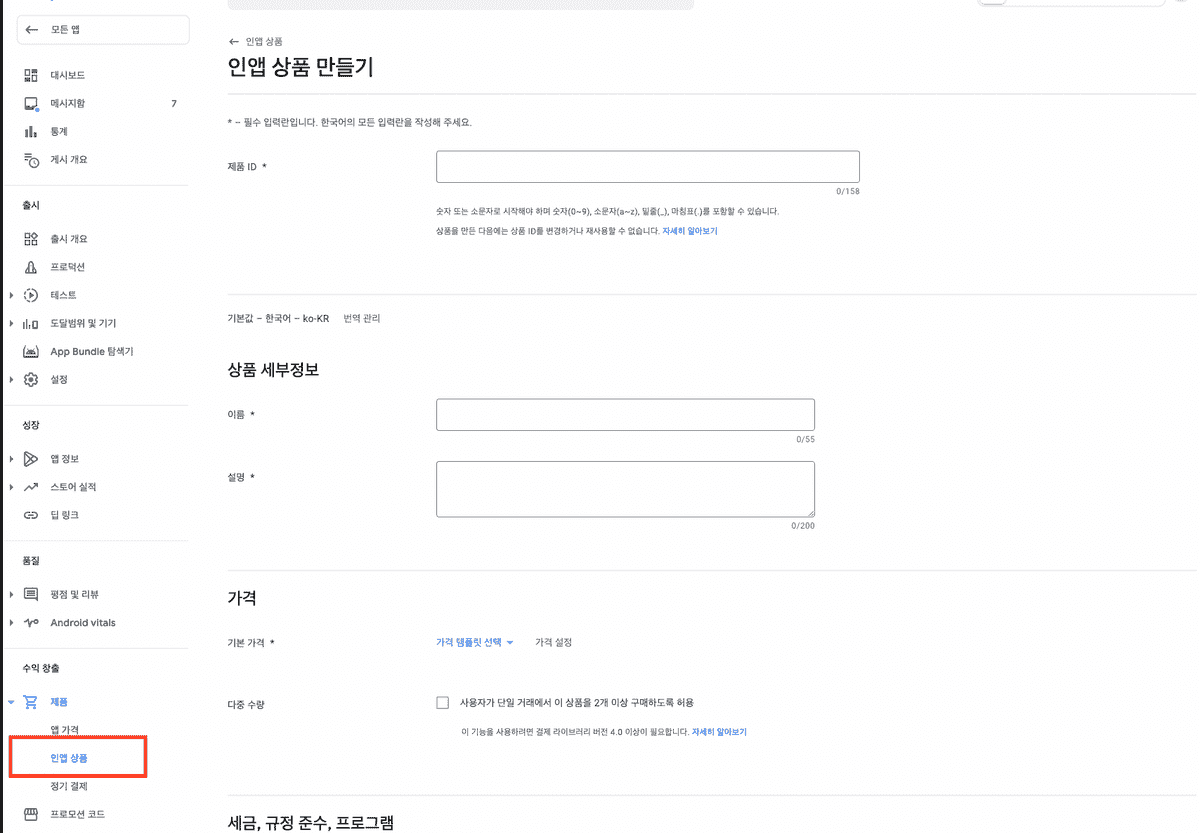1200x833 pixels.
Task: Click the 가격 설정 button
Action: pos(553,643)
